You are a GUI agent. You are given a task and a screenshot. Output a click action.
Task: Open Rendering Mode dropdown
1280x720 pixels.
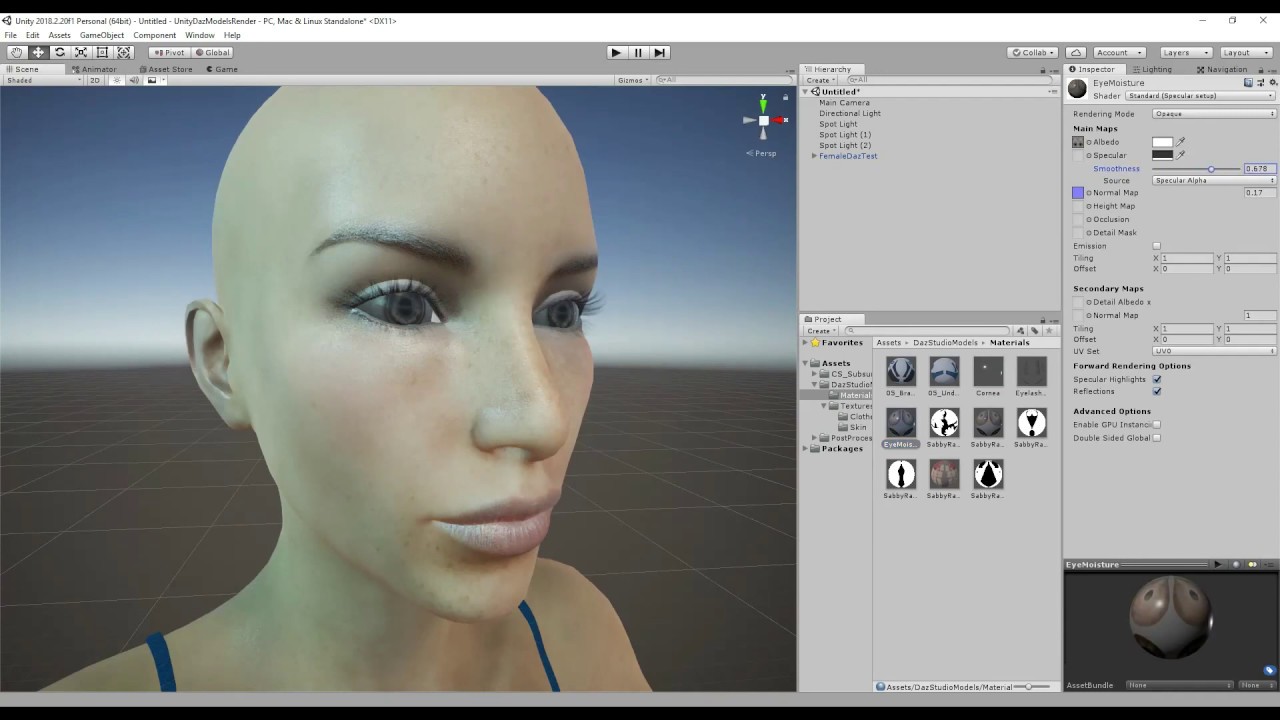1214,114
